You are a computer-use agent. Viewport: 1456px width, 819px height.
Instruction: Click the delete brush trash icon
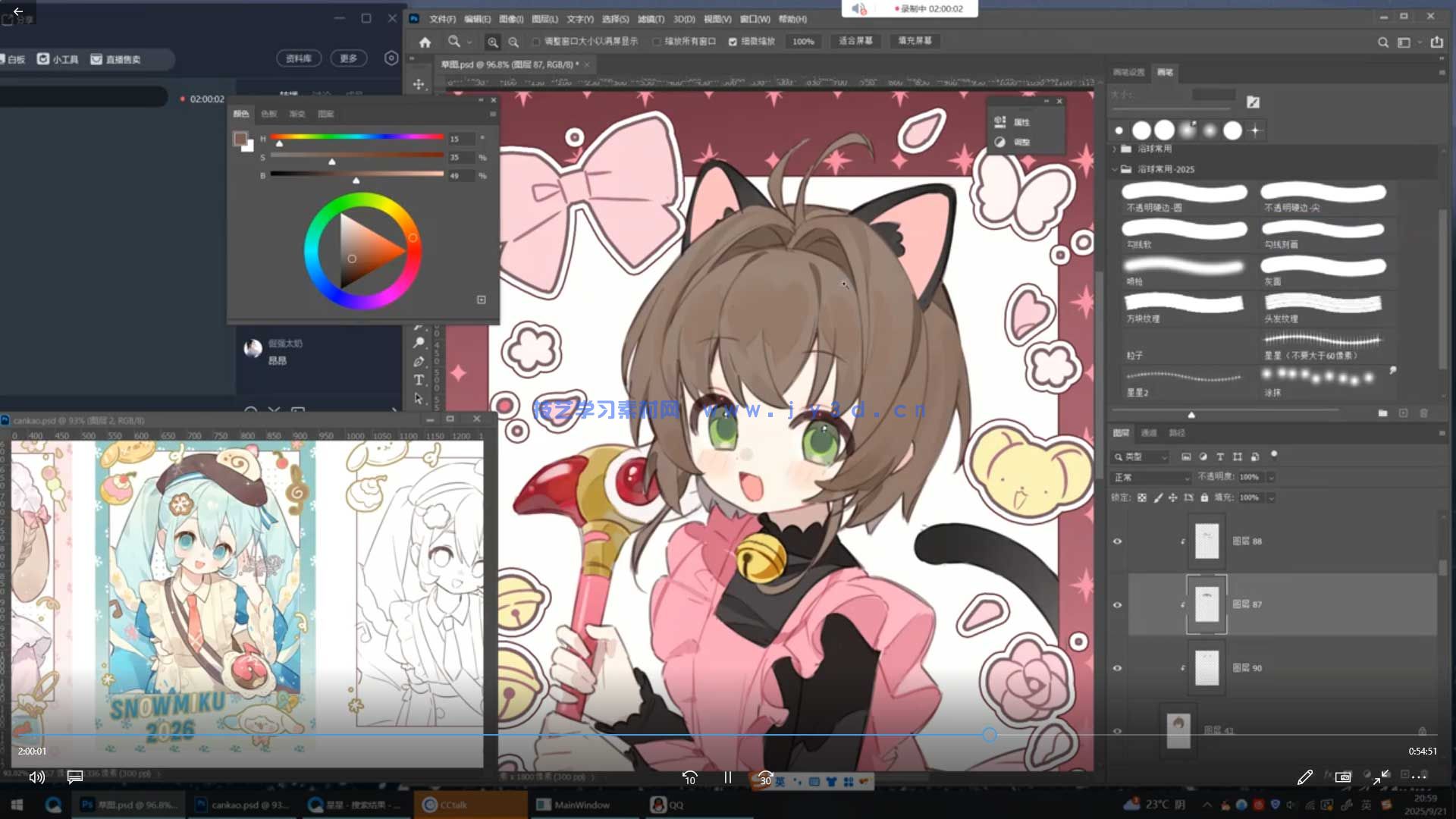click(x=1423, y=413)
